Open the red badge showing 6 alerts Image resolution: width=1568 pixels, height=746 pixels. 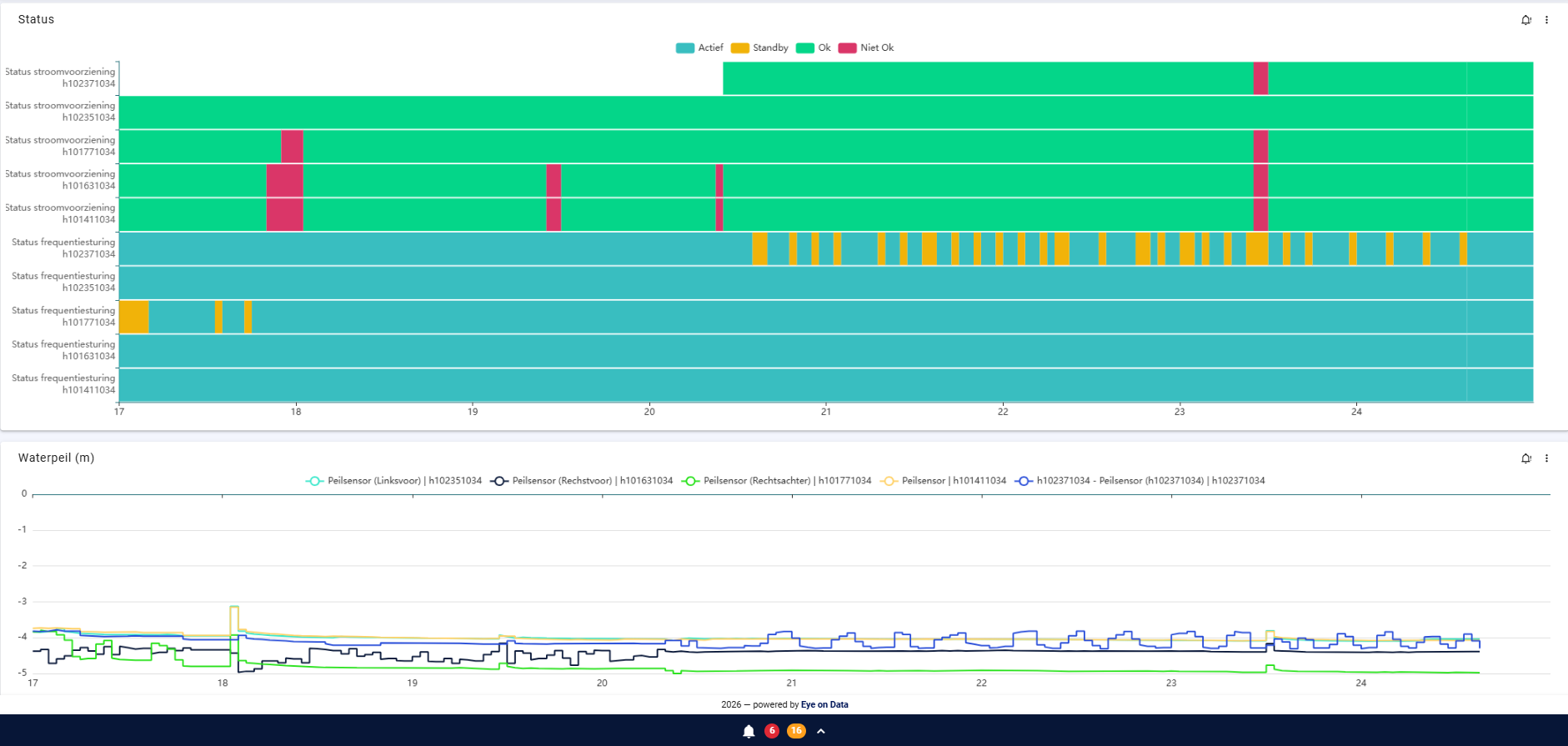(x=772, y=731)
